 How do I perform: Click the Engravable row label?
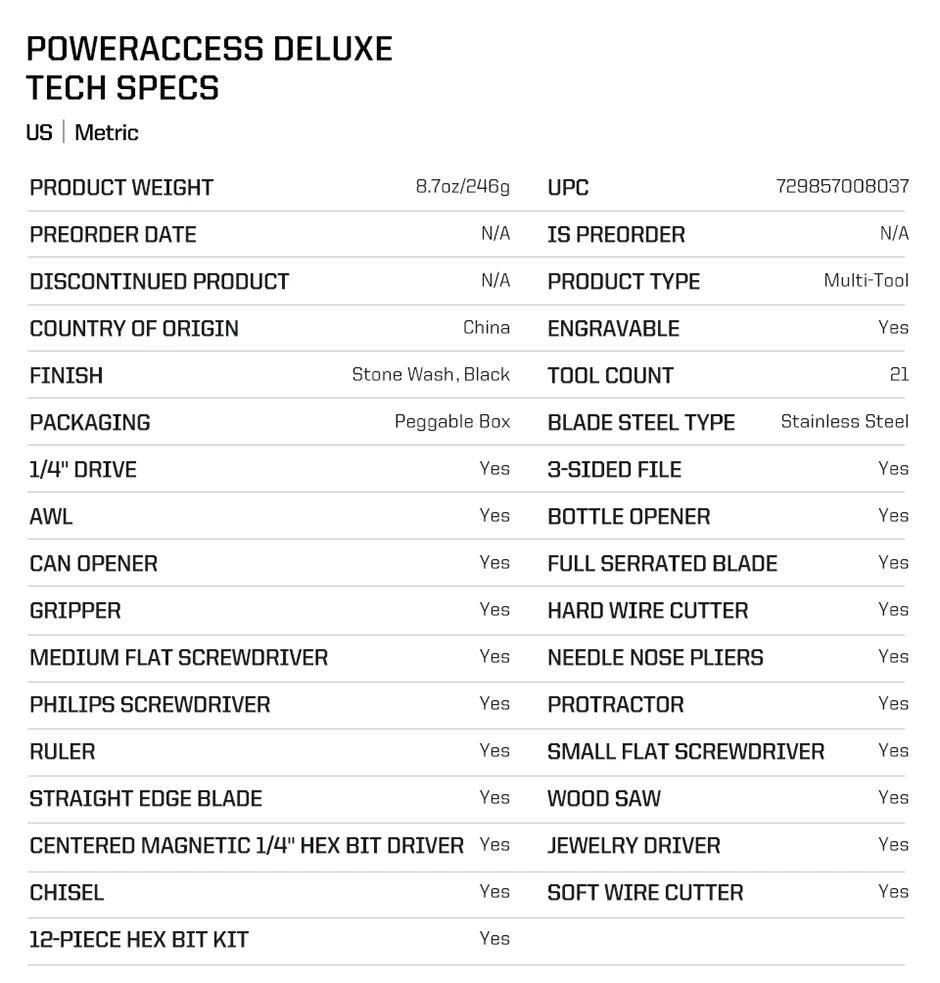pos(613,329)
